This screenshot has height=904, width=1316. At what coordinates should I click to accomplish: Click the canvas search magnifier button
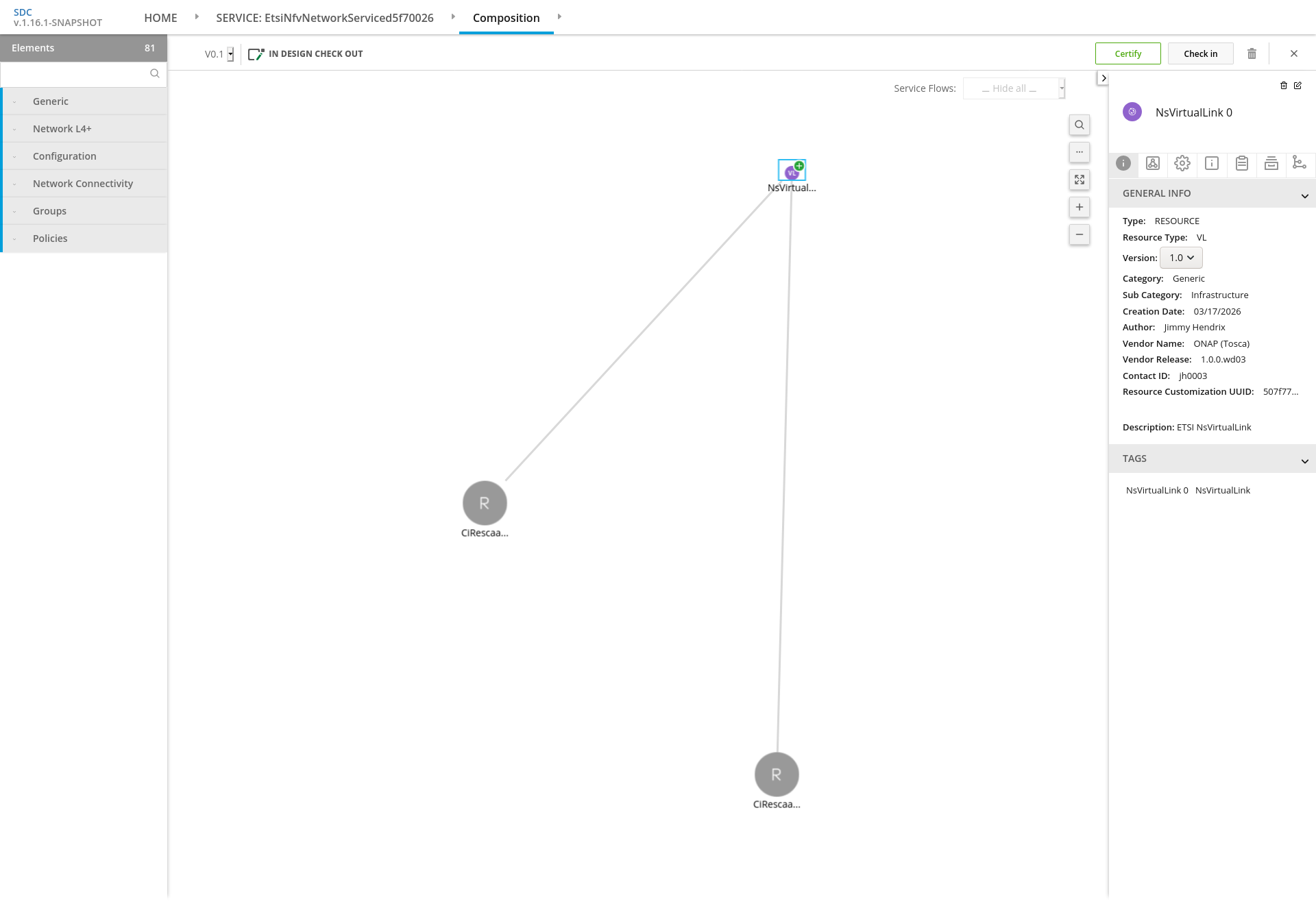tap(1080, 125)
